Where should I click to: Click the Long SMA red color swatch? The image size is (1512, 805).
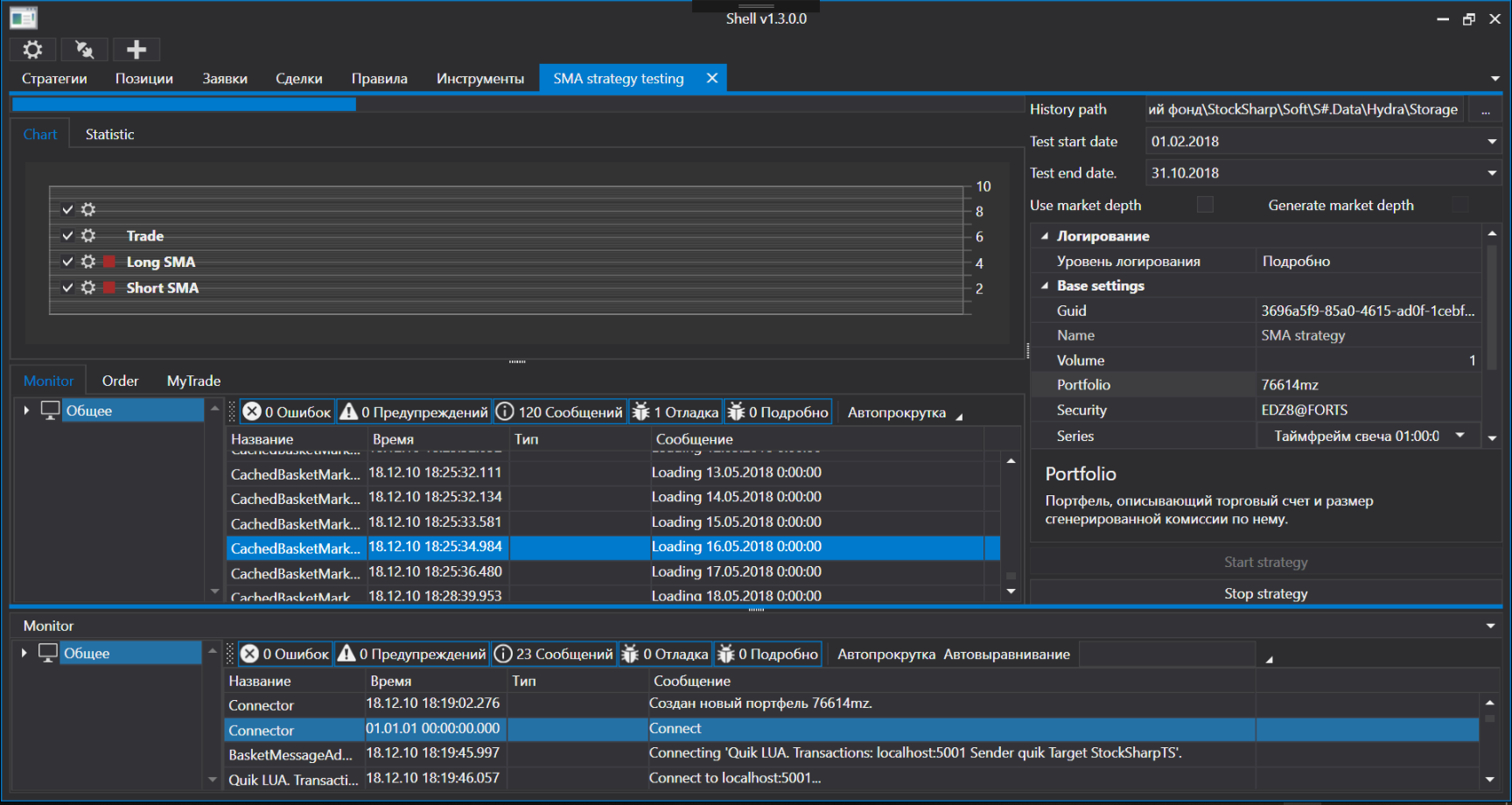pyautogui.click(x=109, y=262)
